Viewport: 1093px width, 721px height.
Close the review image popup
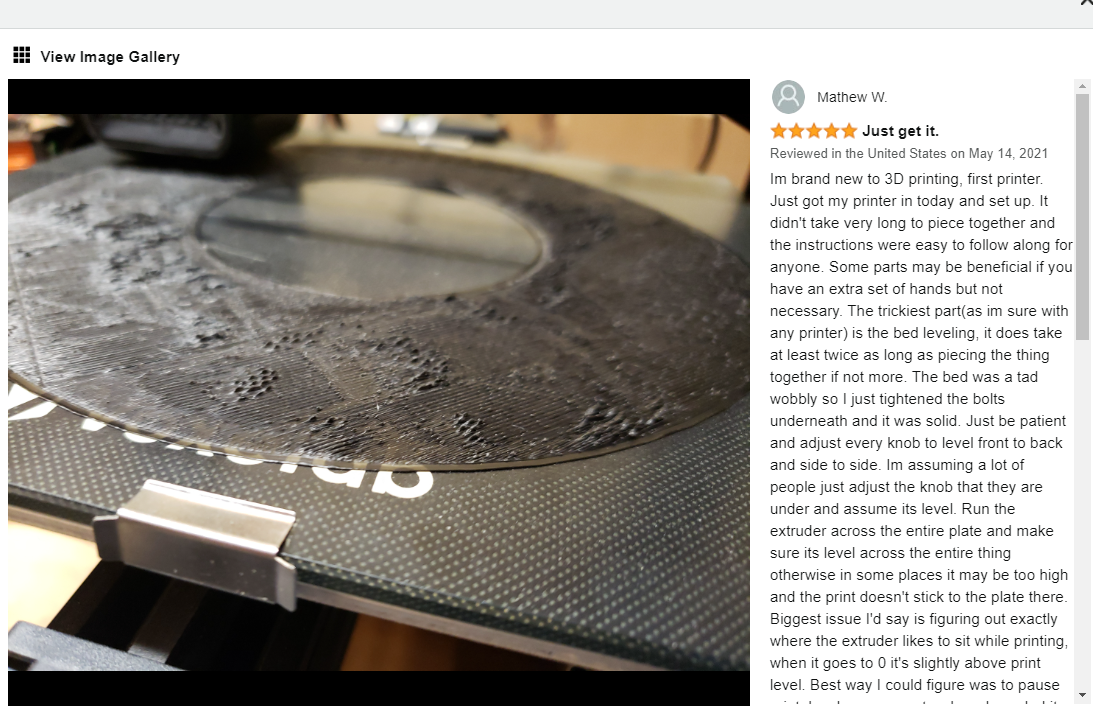[1085, 3]
